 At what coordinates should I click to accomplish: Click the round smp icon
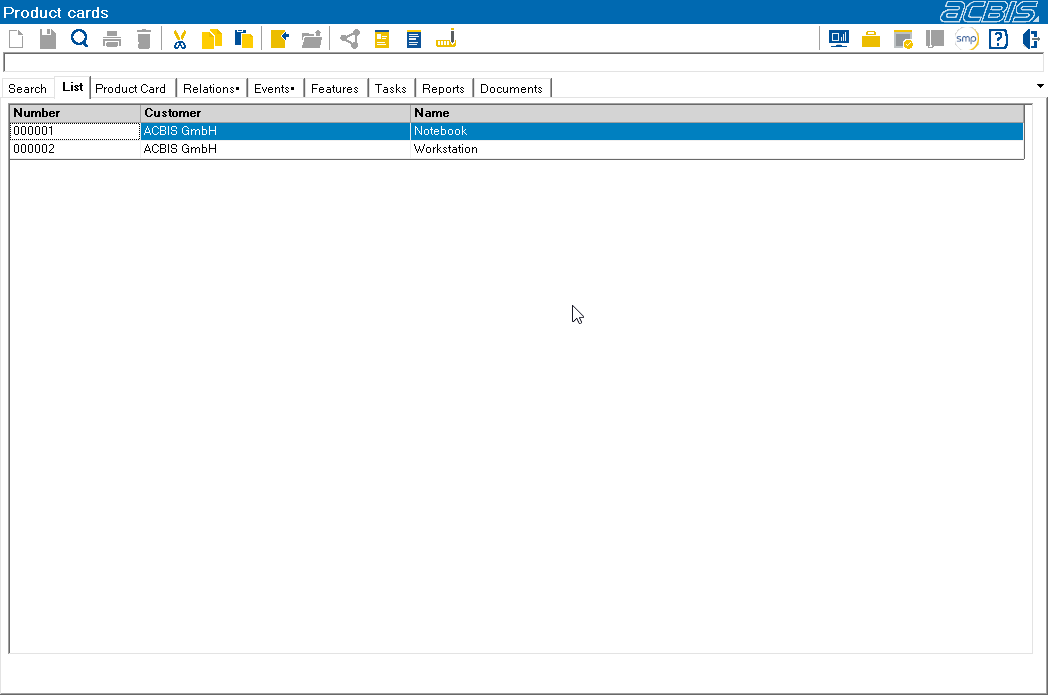[x=966, y=39]
